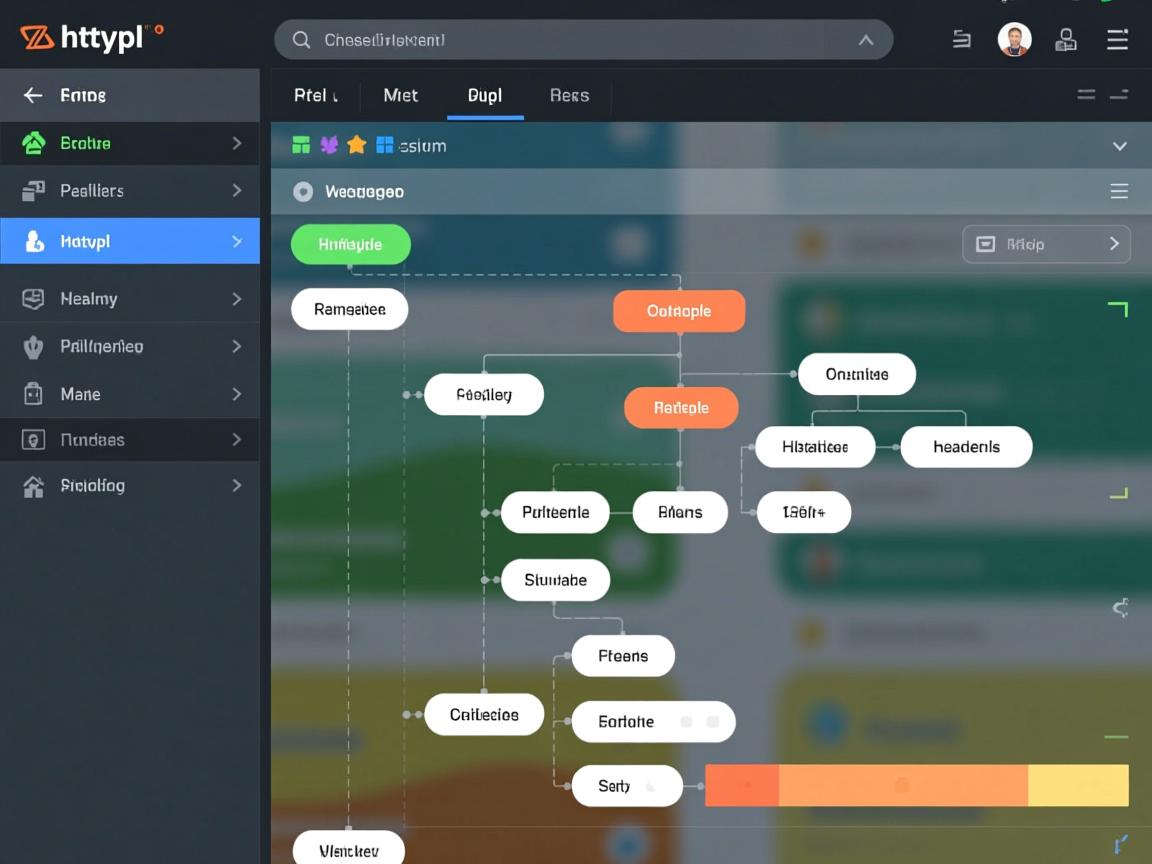
Task: Collapse the search bar with up caret
Action: (x=866, y=40)
